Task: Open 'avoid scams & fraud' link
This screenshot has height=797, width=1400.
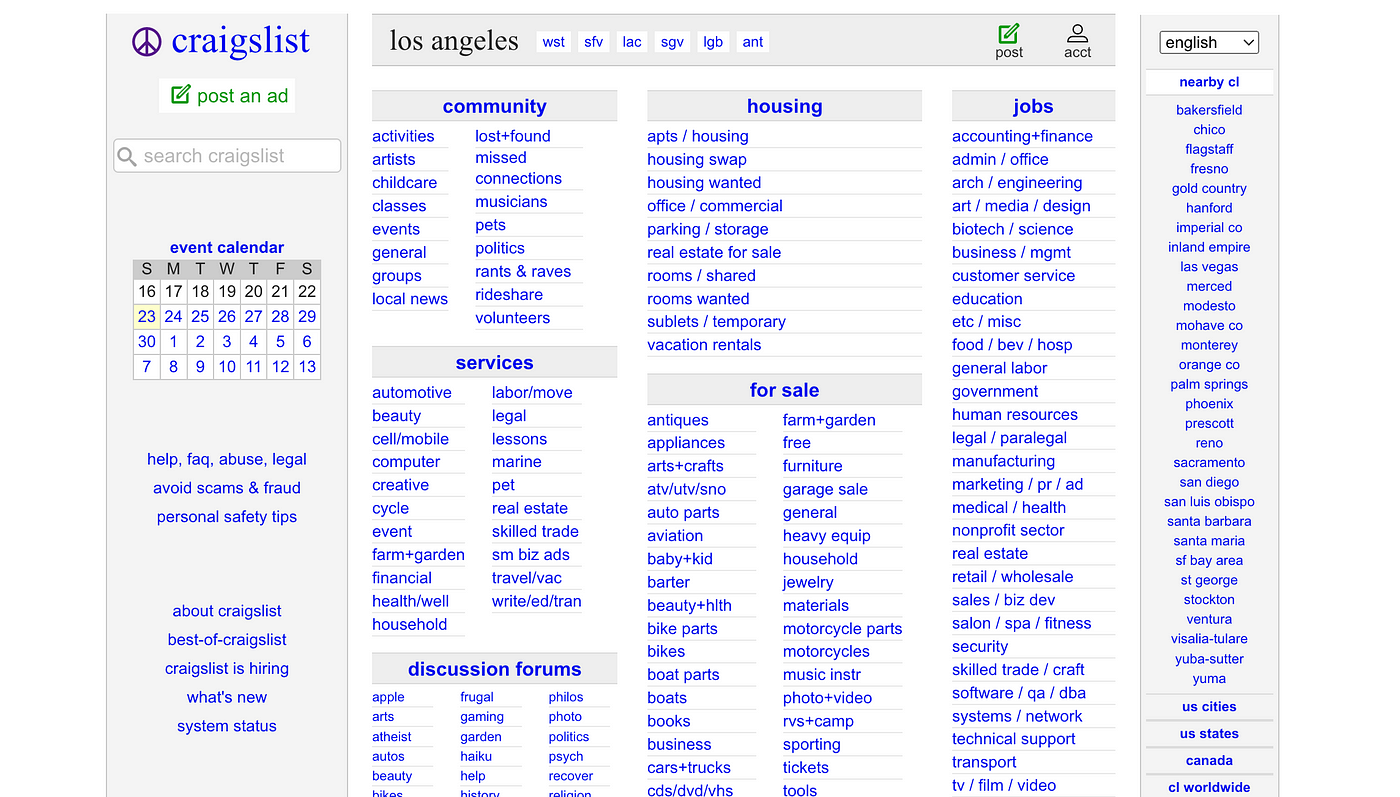Action: [x=227, y=488]
